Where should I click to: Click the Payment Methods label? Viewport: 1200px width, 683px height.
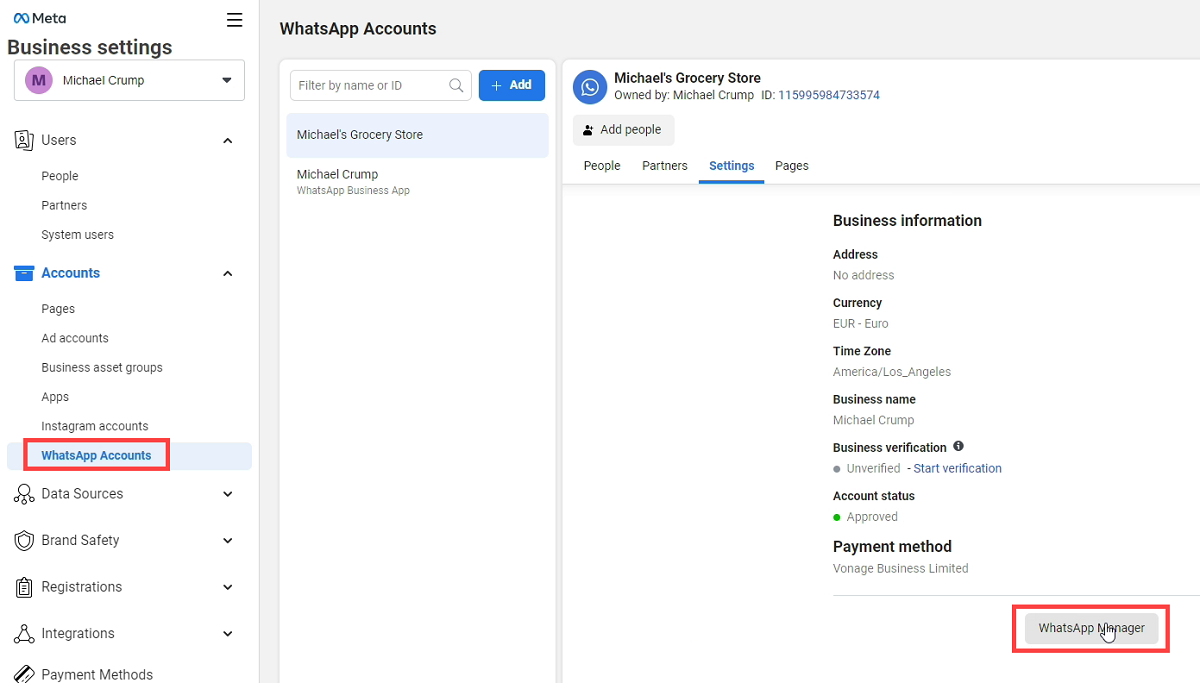97,675
